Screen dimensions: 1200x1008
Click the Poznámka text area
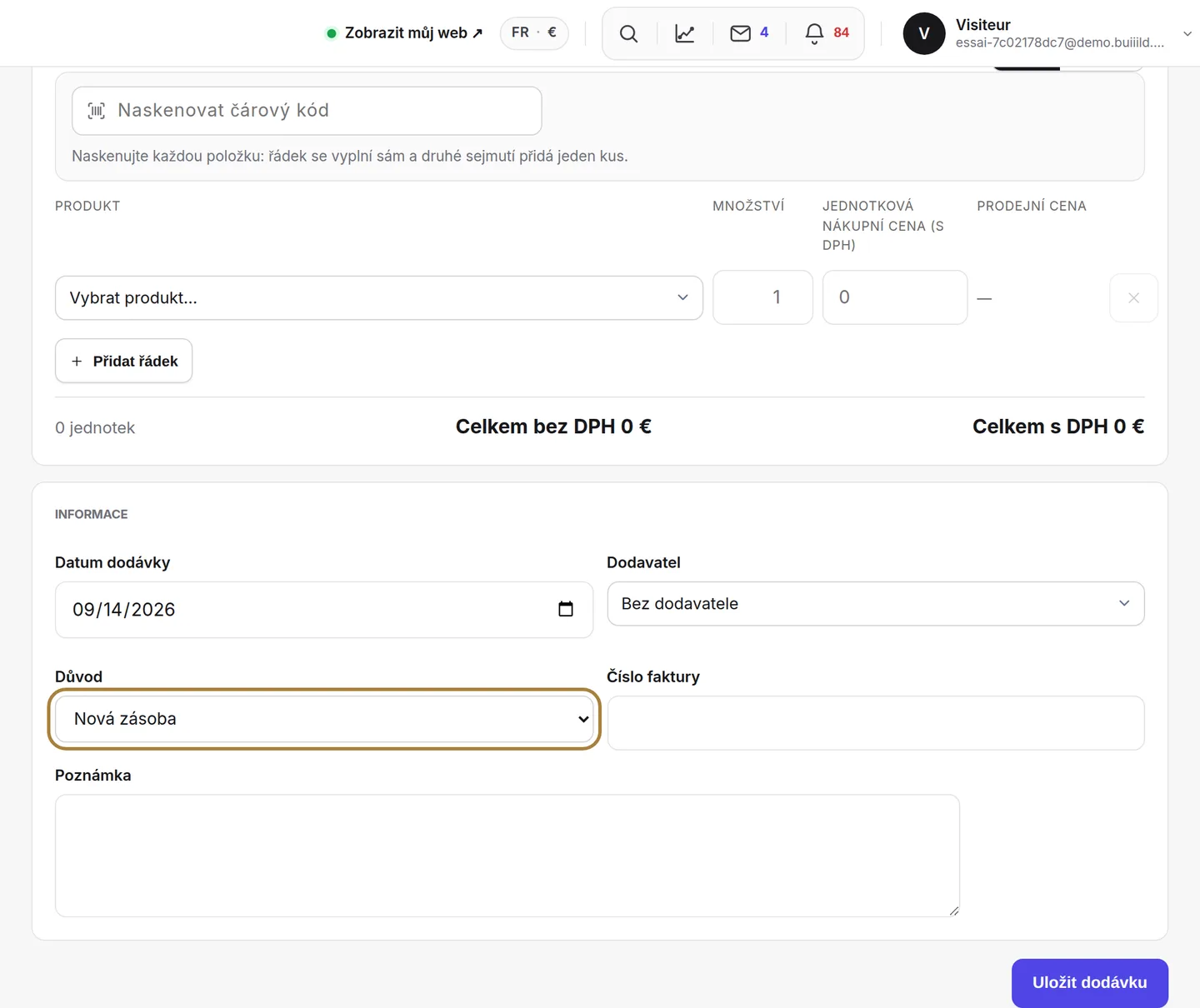click(x=507, y=856)
